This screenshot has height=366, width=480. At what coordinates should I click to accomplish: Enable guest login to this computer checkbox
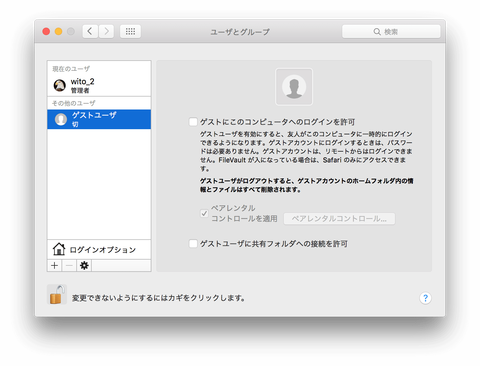193,122
